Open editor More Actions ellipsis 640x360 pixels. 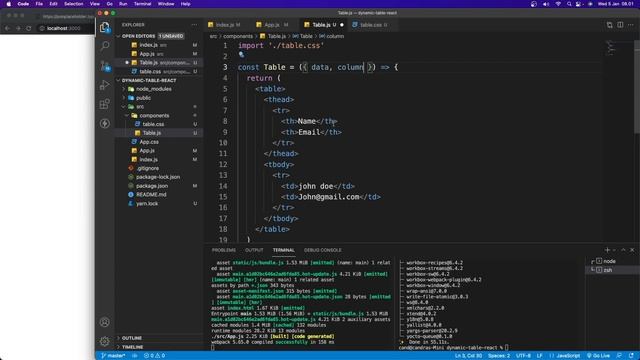tap(631, 25)
